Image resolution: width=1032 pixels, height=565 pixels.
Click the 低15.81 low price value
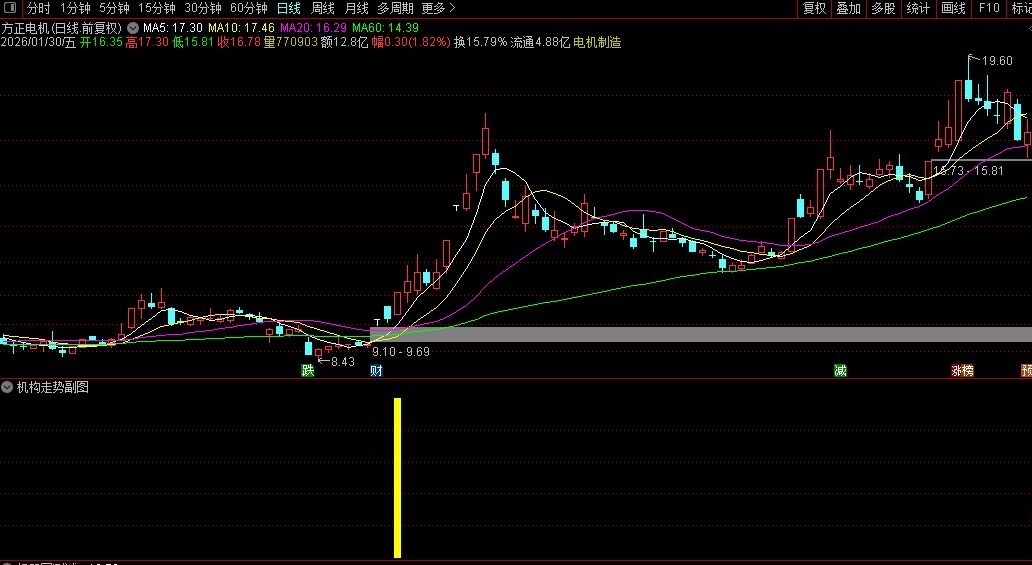pyautogui.click(x=193, y=42)
